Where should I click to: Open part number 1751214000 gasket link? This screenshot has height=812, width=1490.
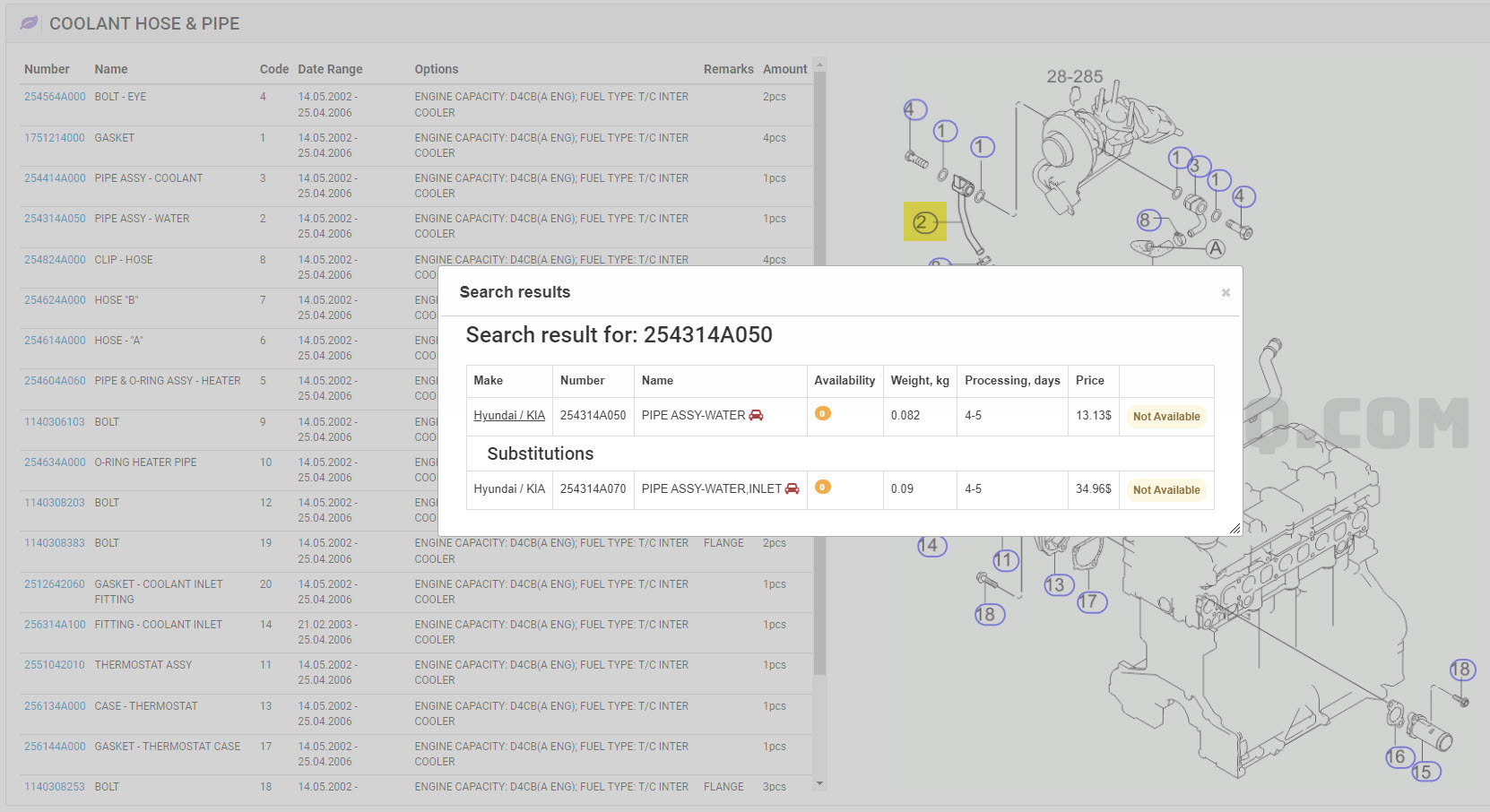coord(55,138)
